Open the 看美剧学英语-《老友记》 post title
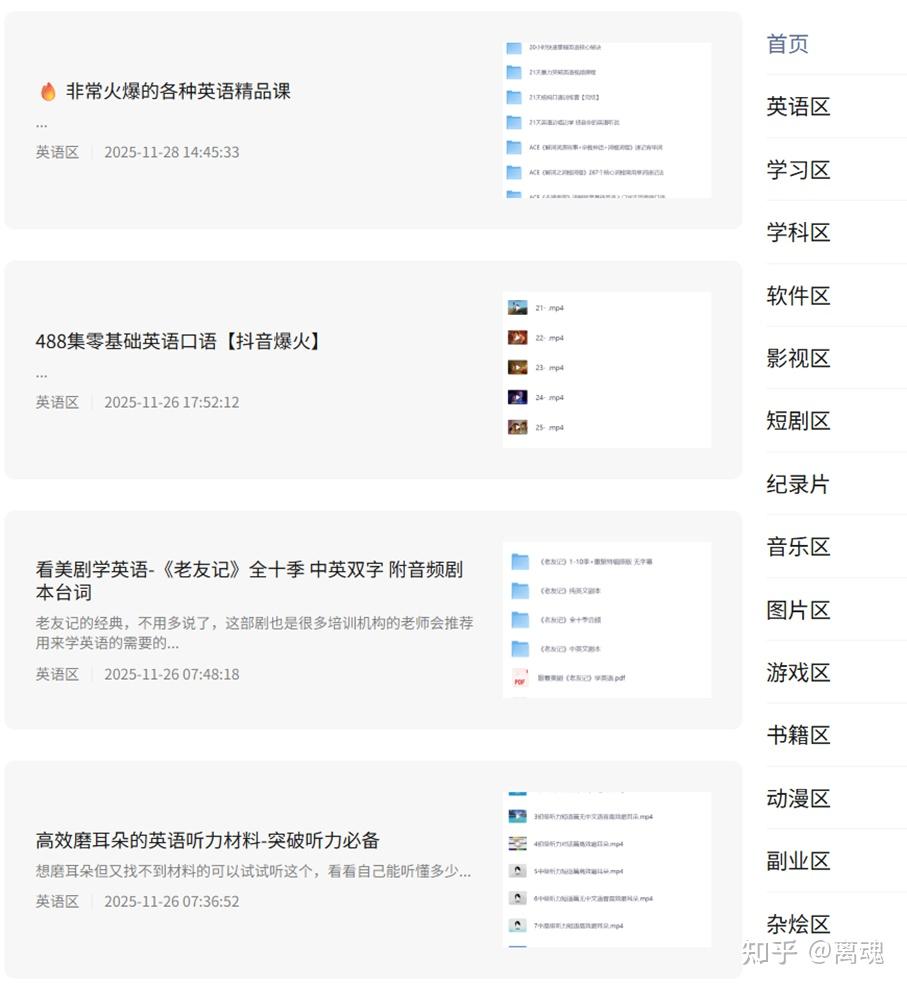 click(x=249, y=581)
